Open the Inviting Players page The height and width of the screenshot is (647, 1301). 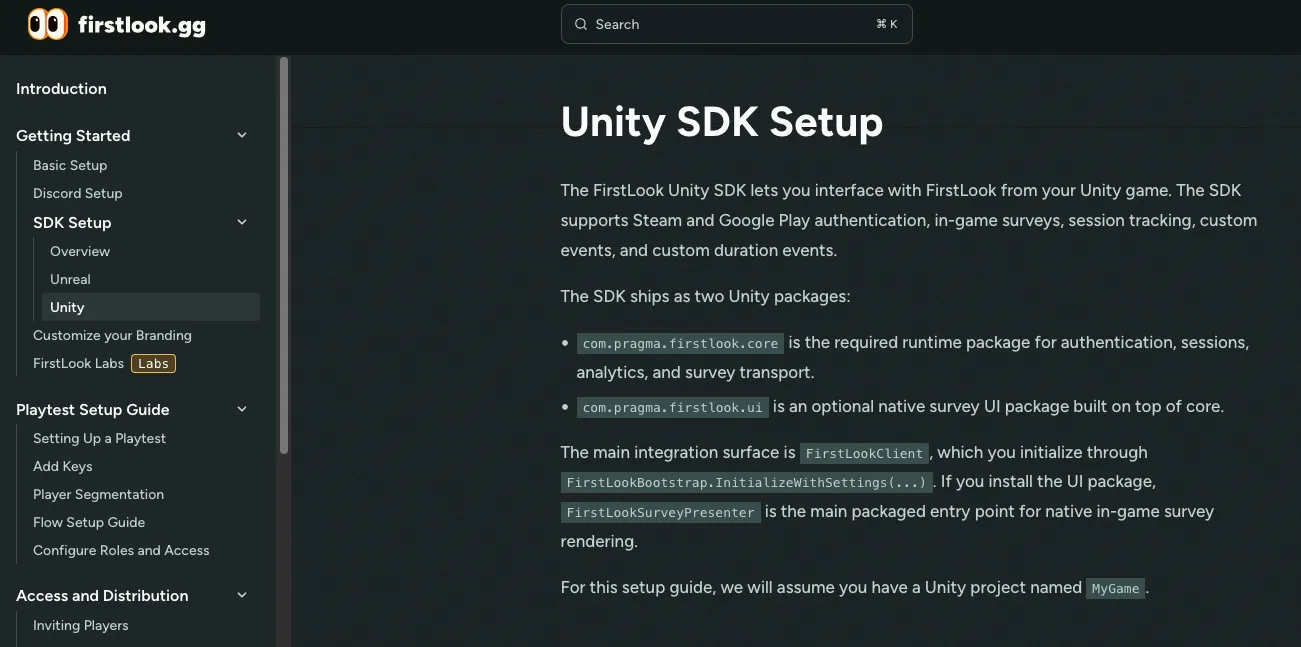pyautogui.click(x=80, y=625)
